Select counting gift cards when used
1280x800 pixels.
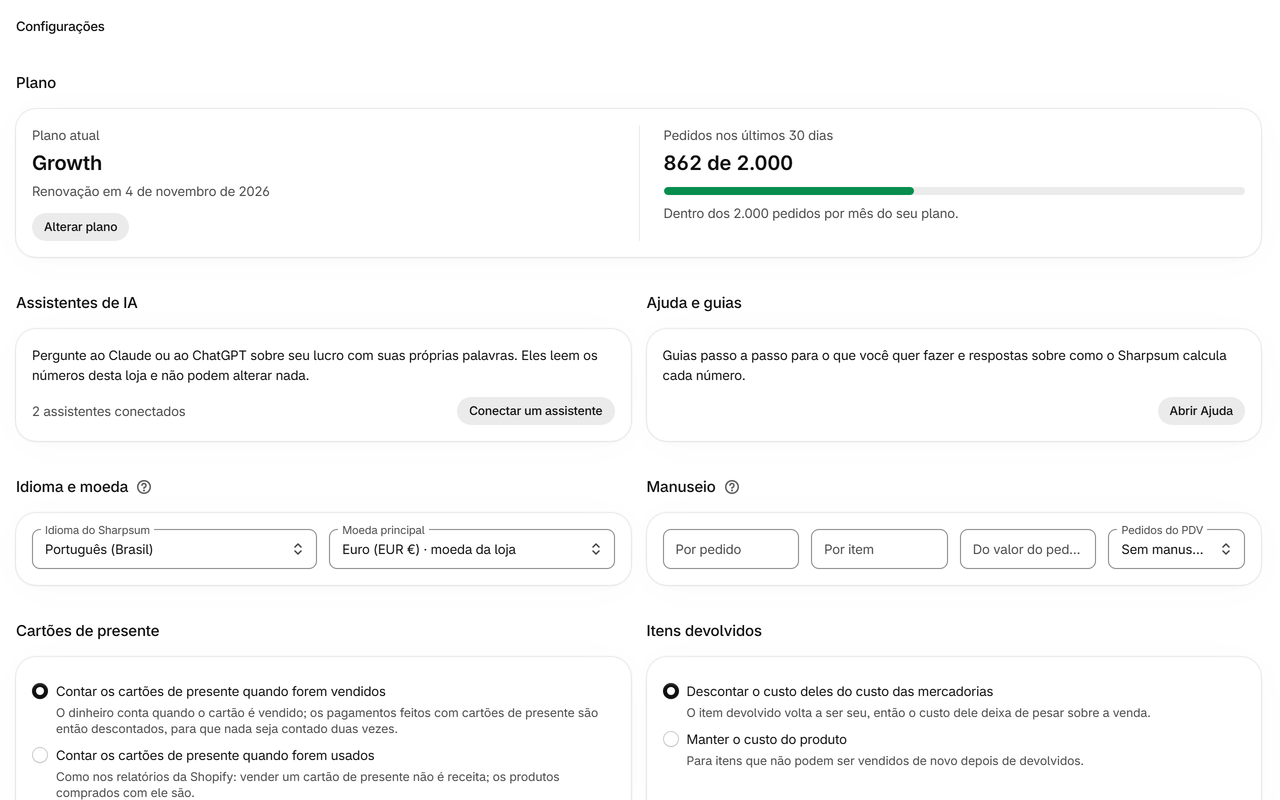[x=40, y=755]
